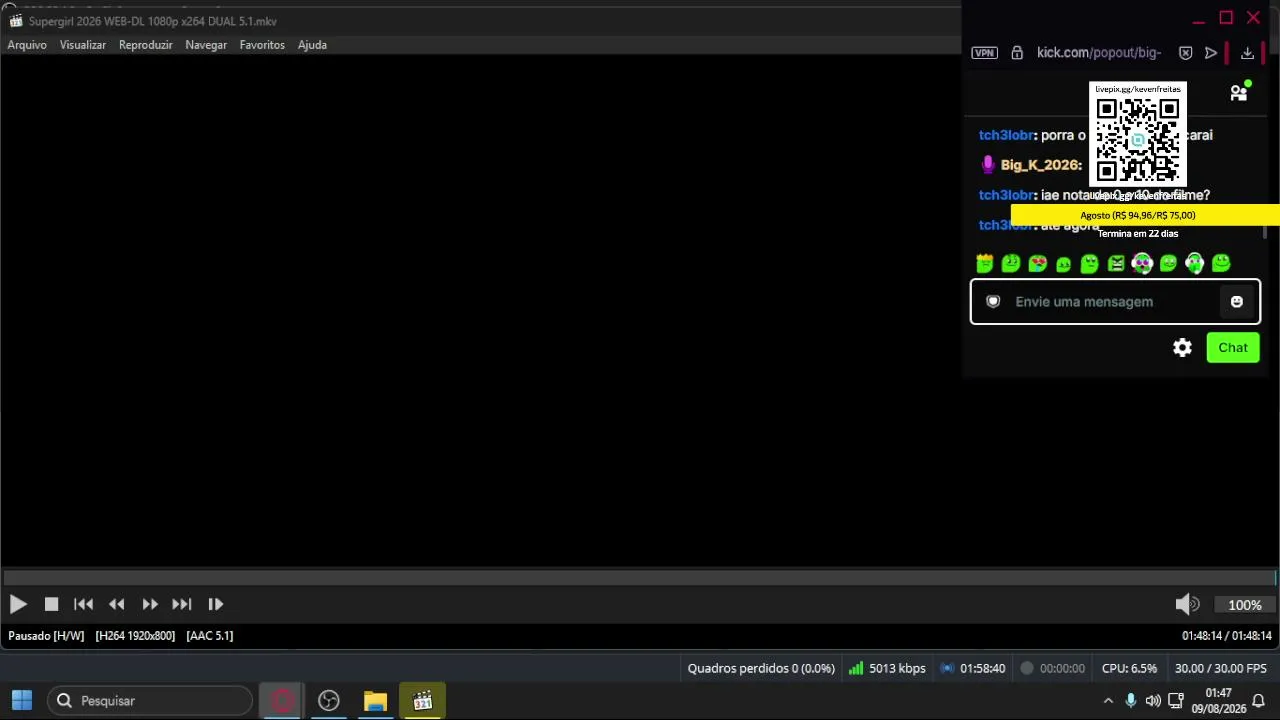Play the paused Supergirl video
This screenshot has width=1280, height=720.
(x=18, y=604)
